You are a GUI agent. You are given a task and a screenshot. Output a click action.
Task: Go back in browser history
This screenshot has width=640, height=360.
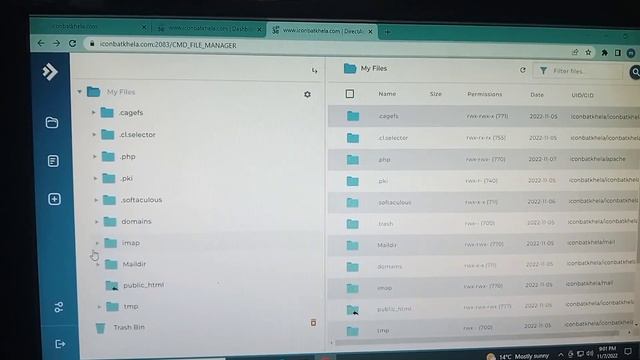pyautogui.click(x=41, y=43)
